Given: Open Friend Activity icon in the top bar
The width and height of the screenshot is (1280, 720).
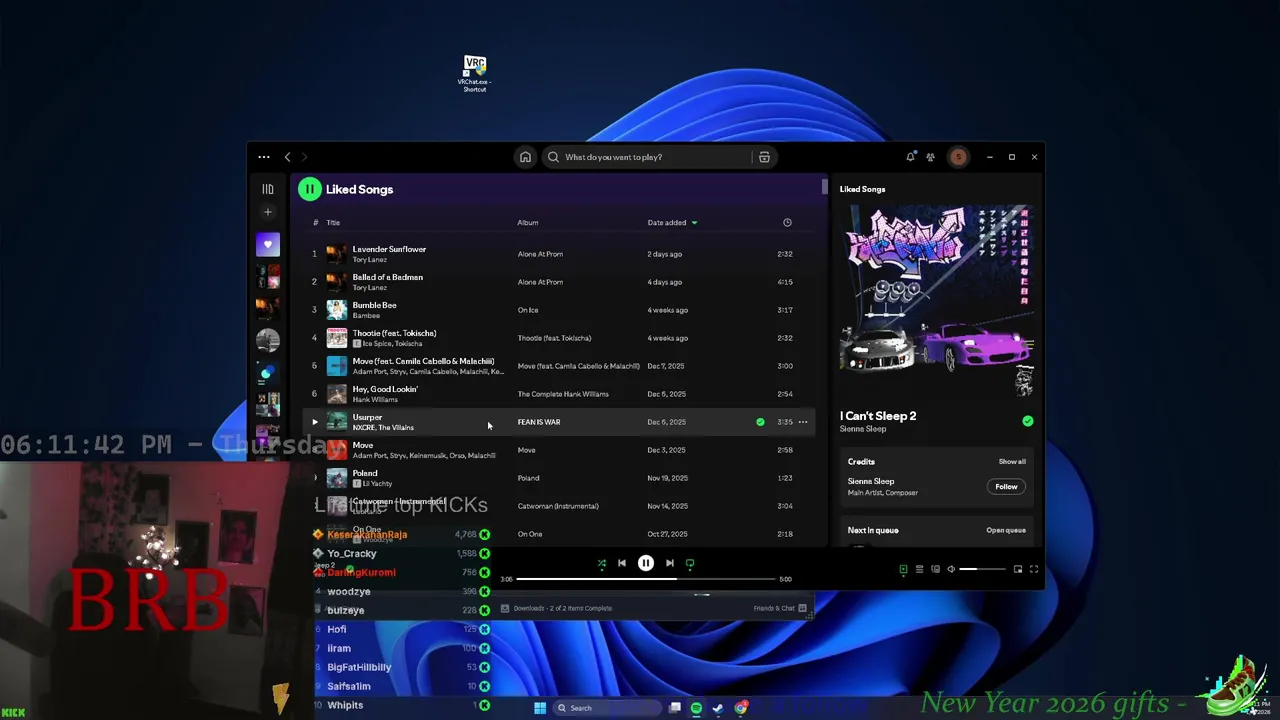Looking at the screenshot, I should [930, 157].
